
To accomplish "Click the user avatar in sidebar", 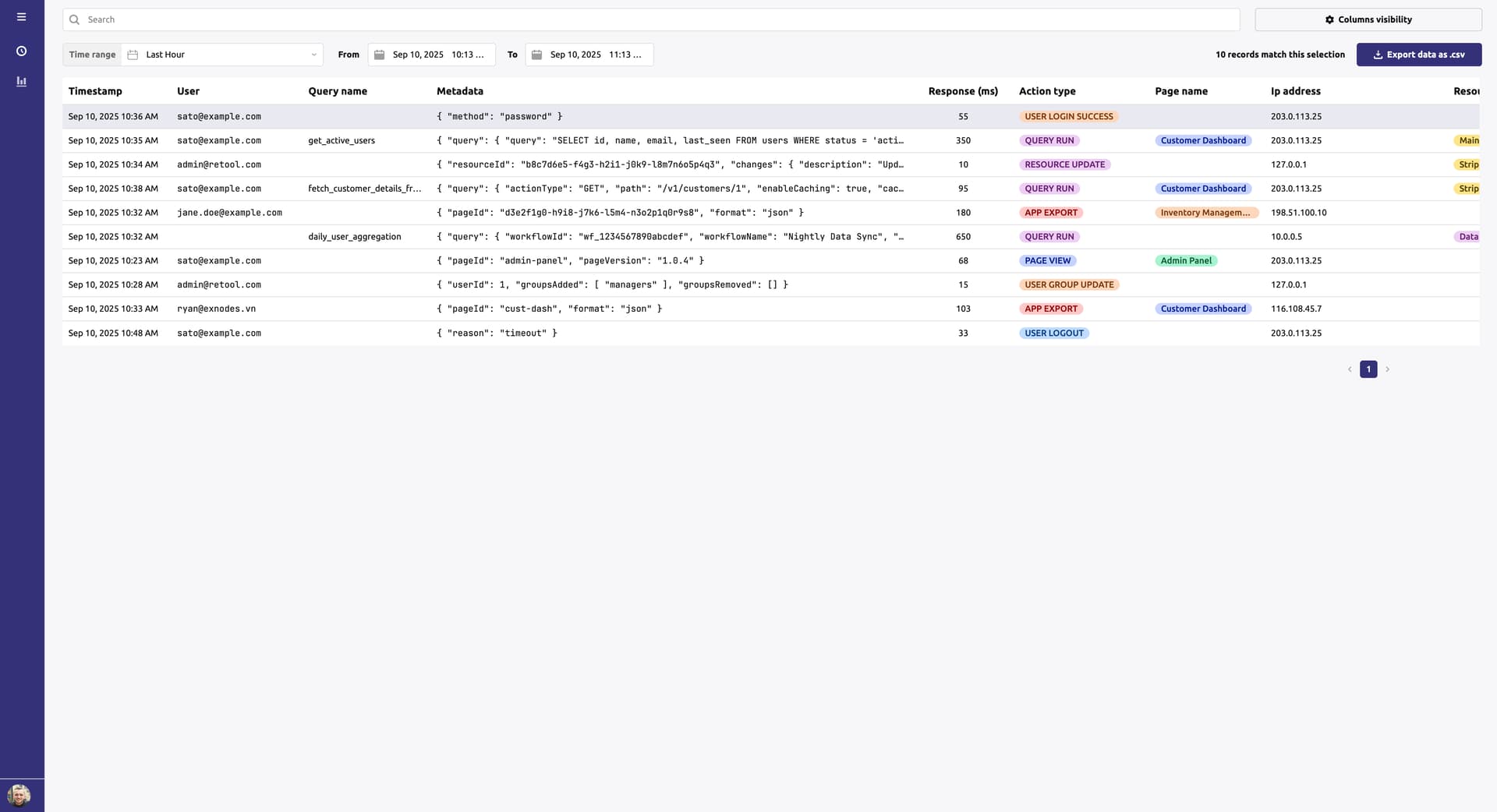I will click(x=19, y=795).
